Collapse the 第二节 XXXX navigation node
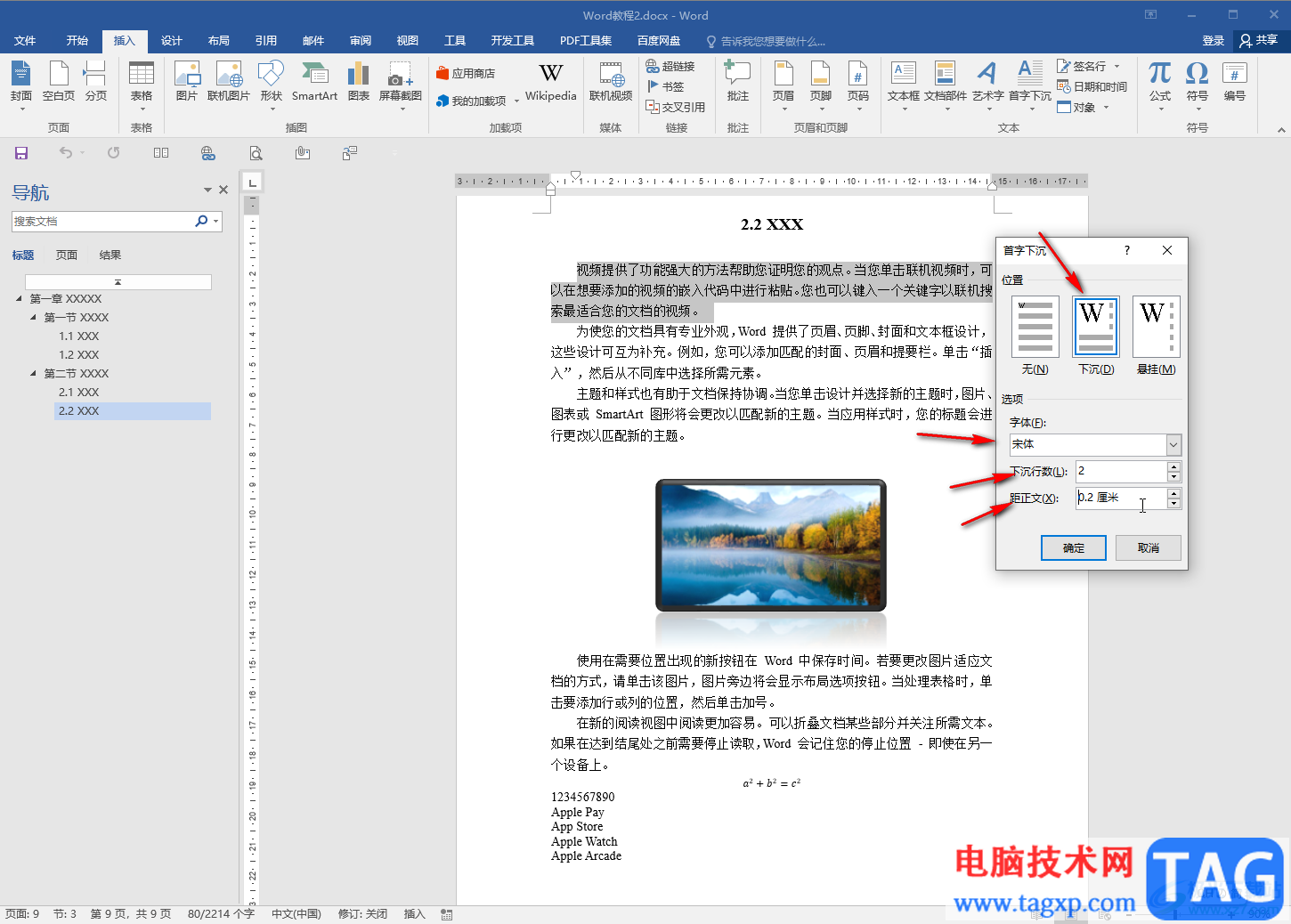 click(x=34, y=374)
